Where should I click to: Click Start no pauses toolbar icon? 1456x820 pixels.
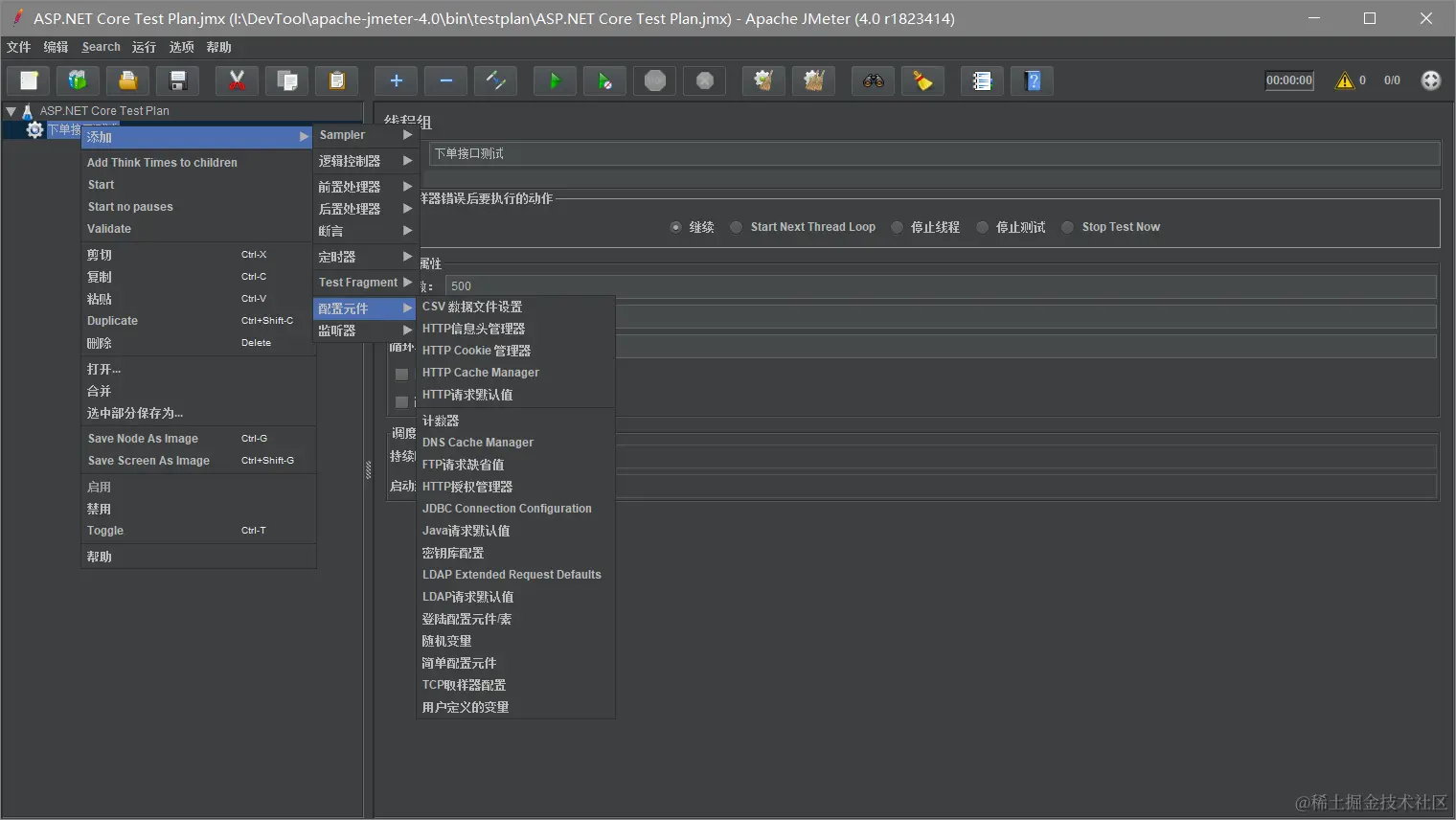tap(604, 80)
